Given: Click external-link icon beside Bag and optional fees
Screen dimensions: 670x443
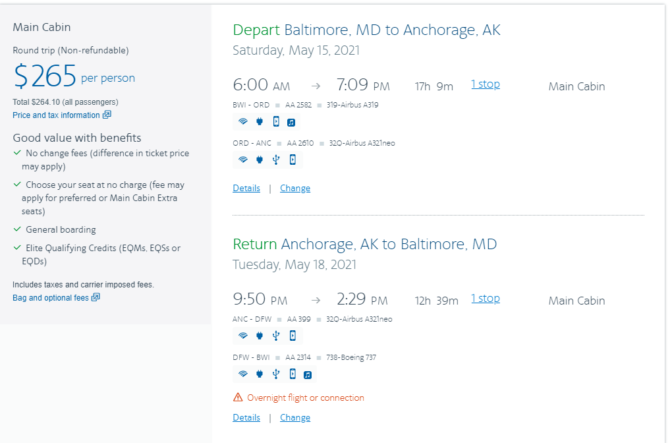Looking at the screenshot, I should click(x=95, y=297).
